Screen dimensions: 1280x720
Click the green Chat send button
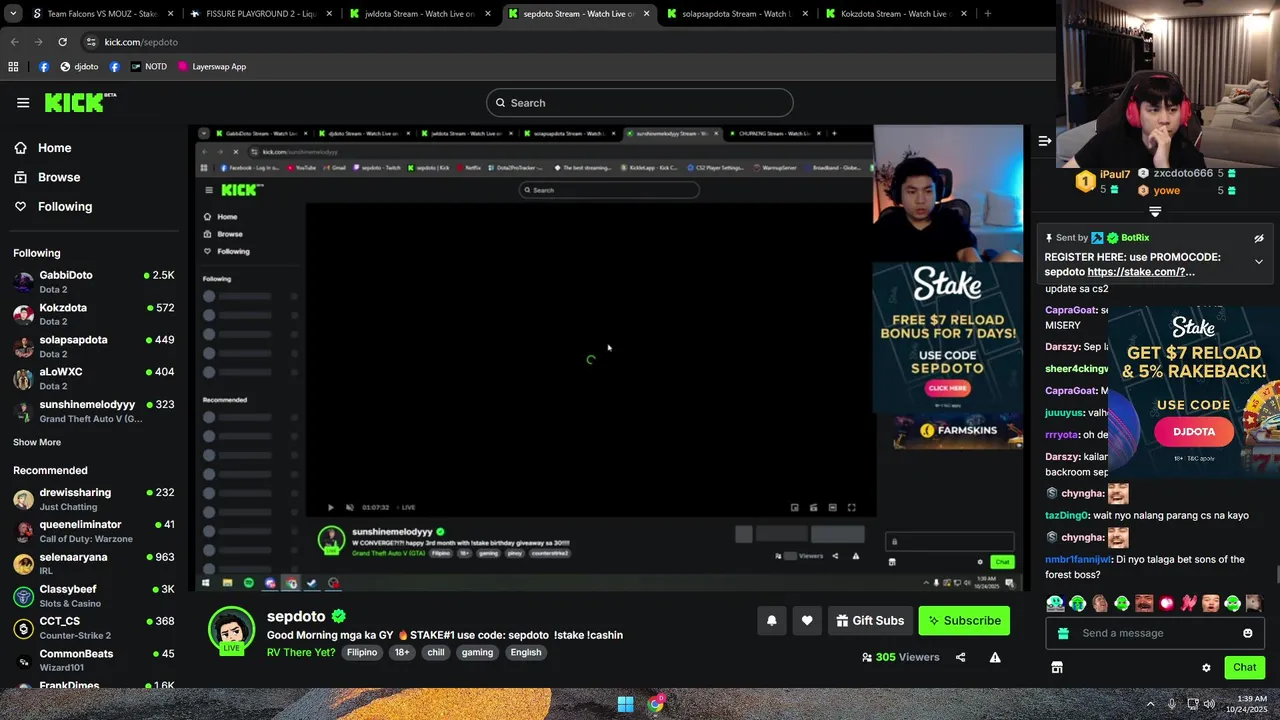[1244, 667]
